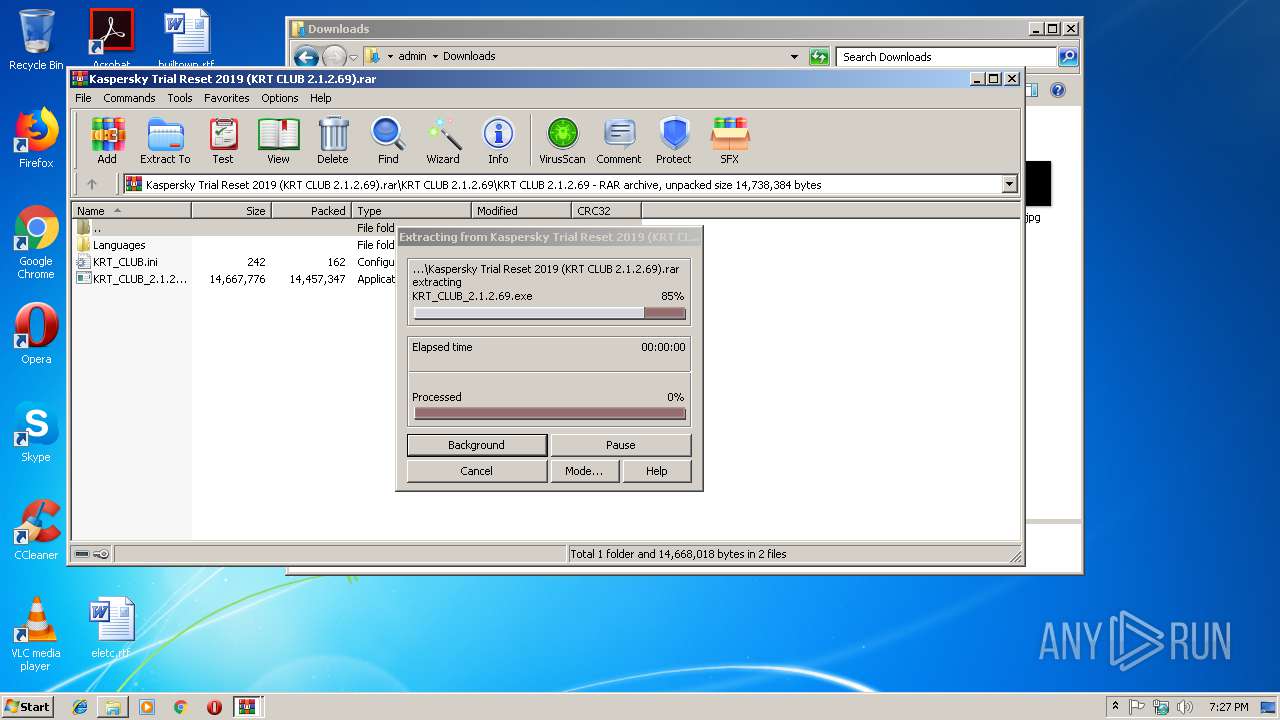The width and height of the screenshot is (1280, 720).
Task: Click the Comment toolbar icon
Action: [x=619, y=140]
